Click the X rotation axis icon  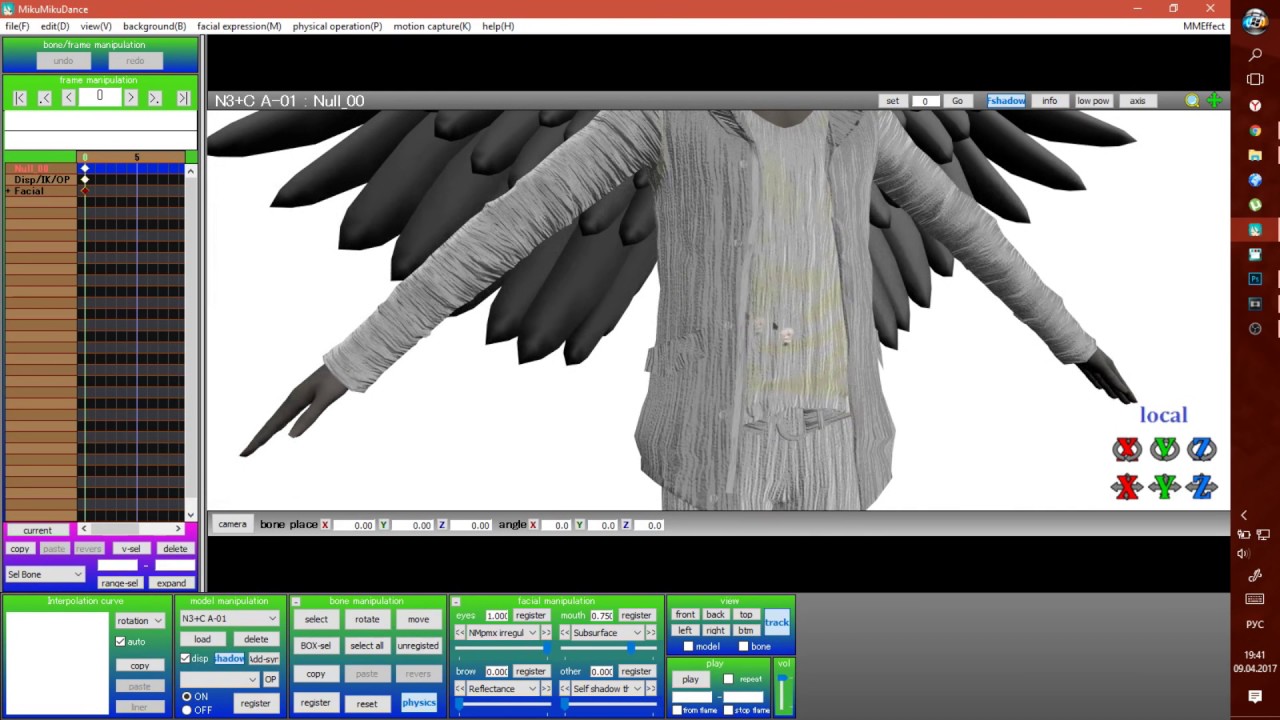(1127, 449)
